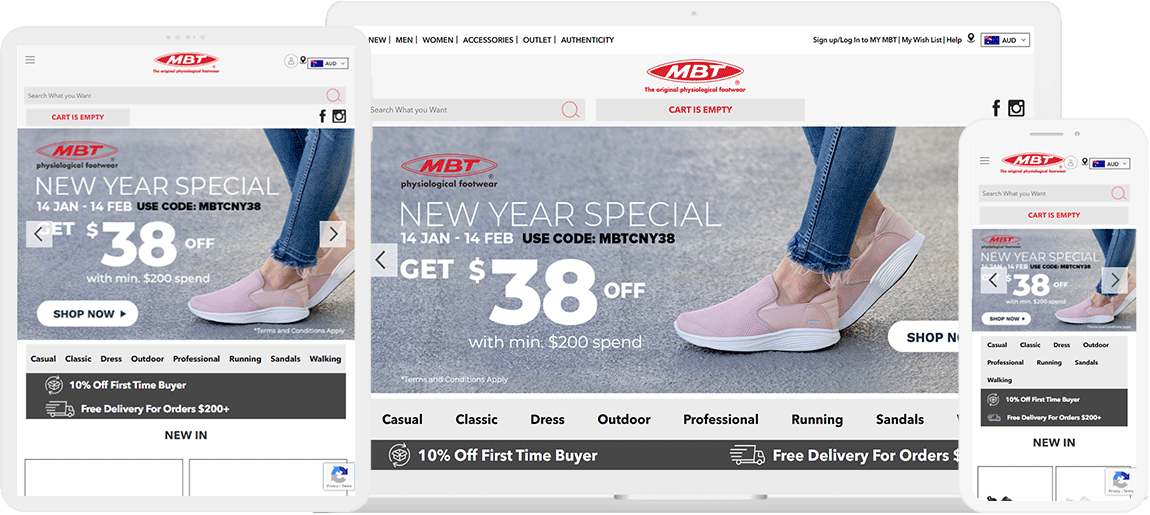Image resolution: width=1150 pixels, height=515 pixels.
Task: Open My Wish List link
Action: 922,40
